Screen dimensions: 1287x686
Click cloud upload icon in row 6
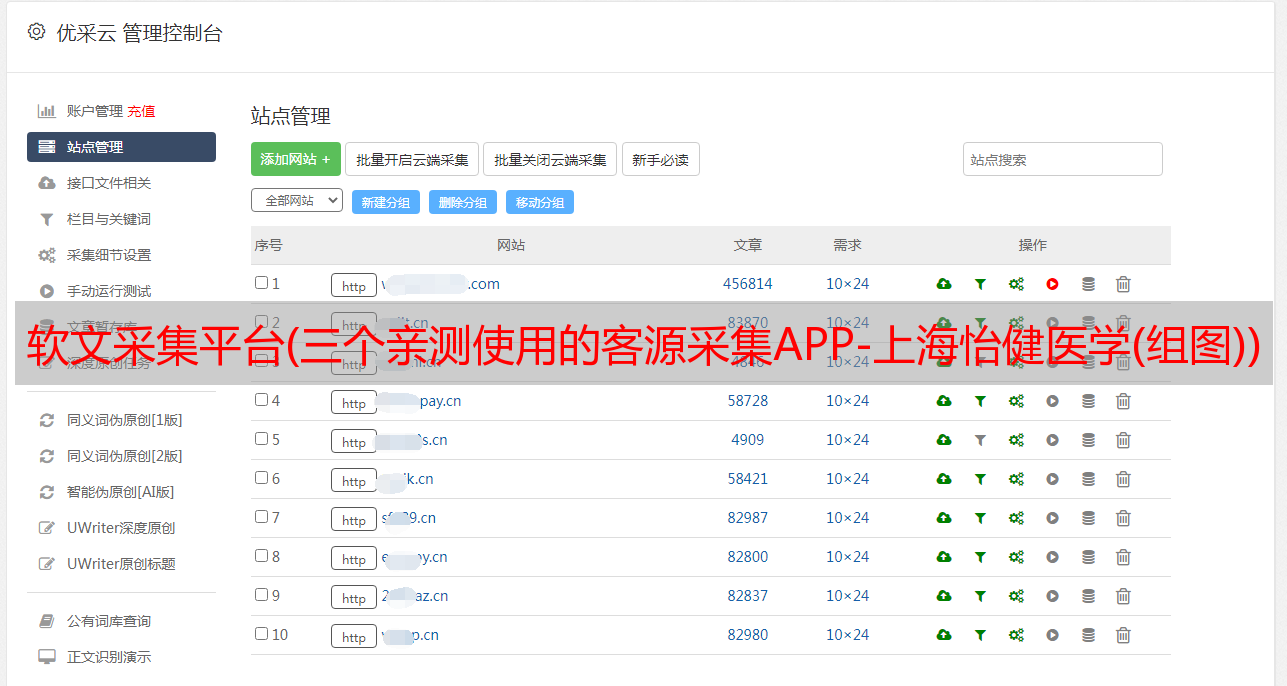click(x=944, y=479)
